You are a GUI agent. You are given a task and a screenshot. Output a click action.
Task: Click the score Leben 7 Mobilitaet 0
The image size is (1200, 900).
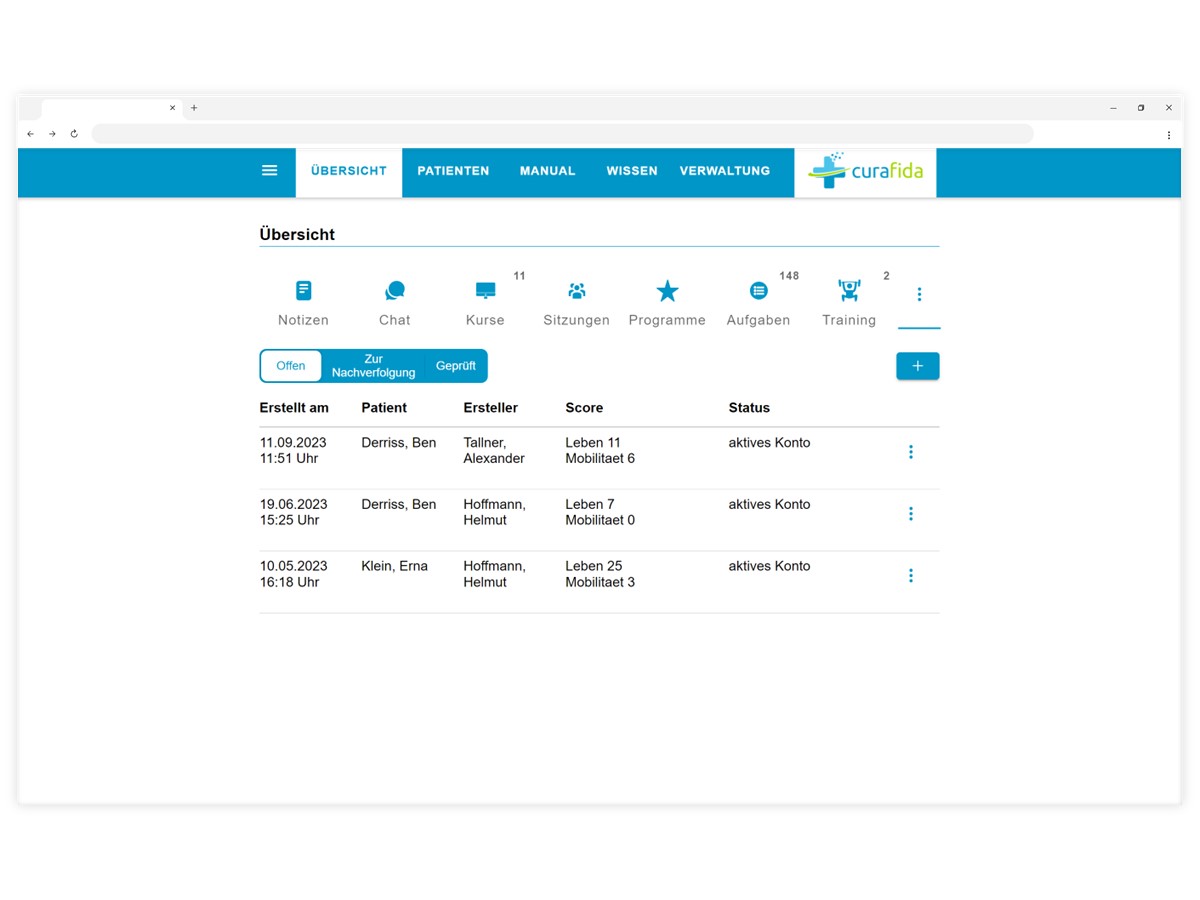point(600,513)
